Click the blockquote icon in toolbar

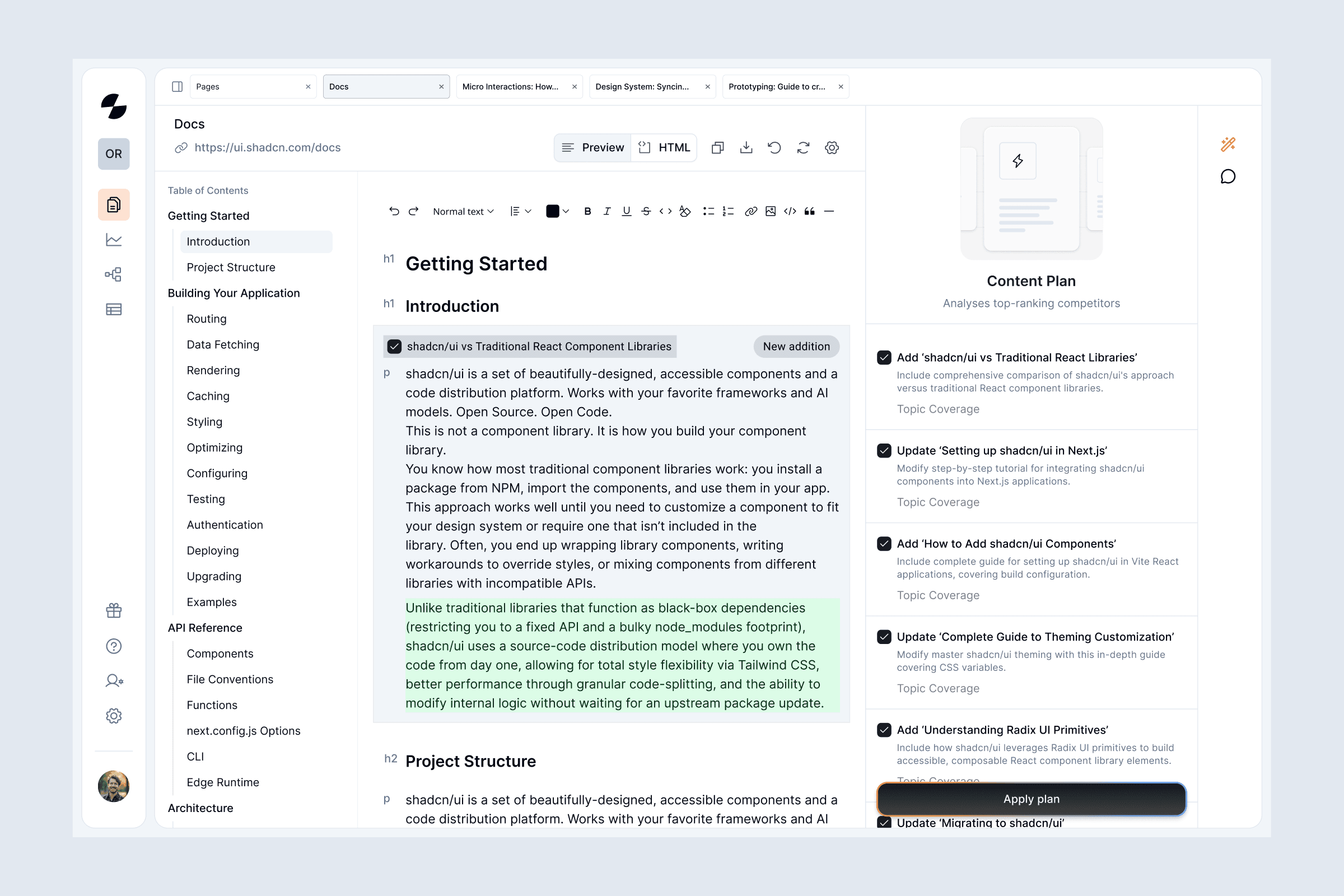point(809,212)
